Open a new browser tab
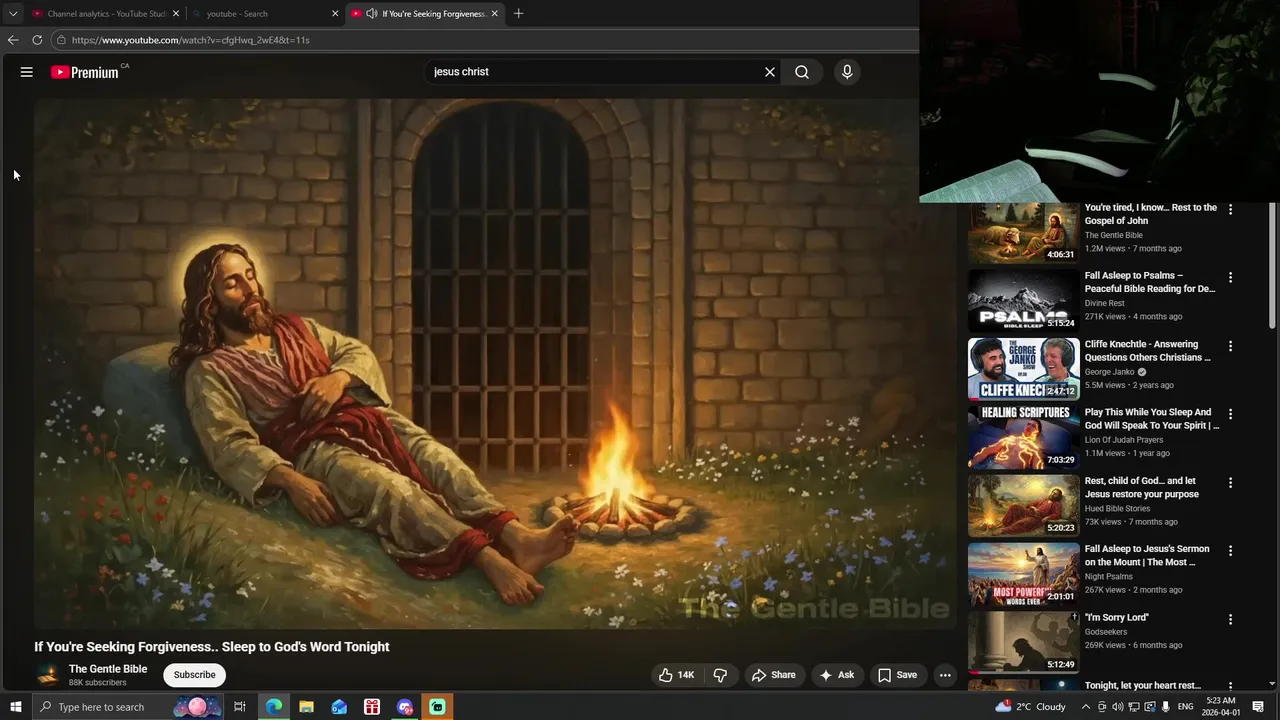This screenshot has height=720, width=1280. click(518, 14)
